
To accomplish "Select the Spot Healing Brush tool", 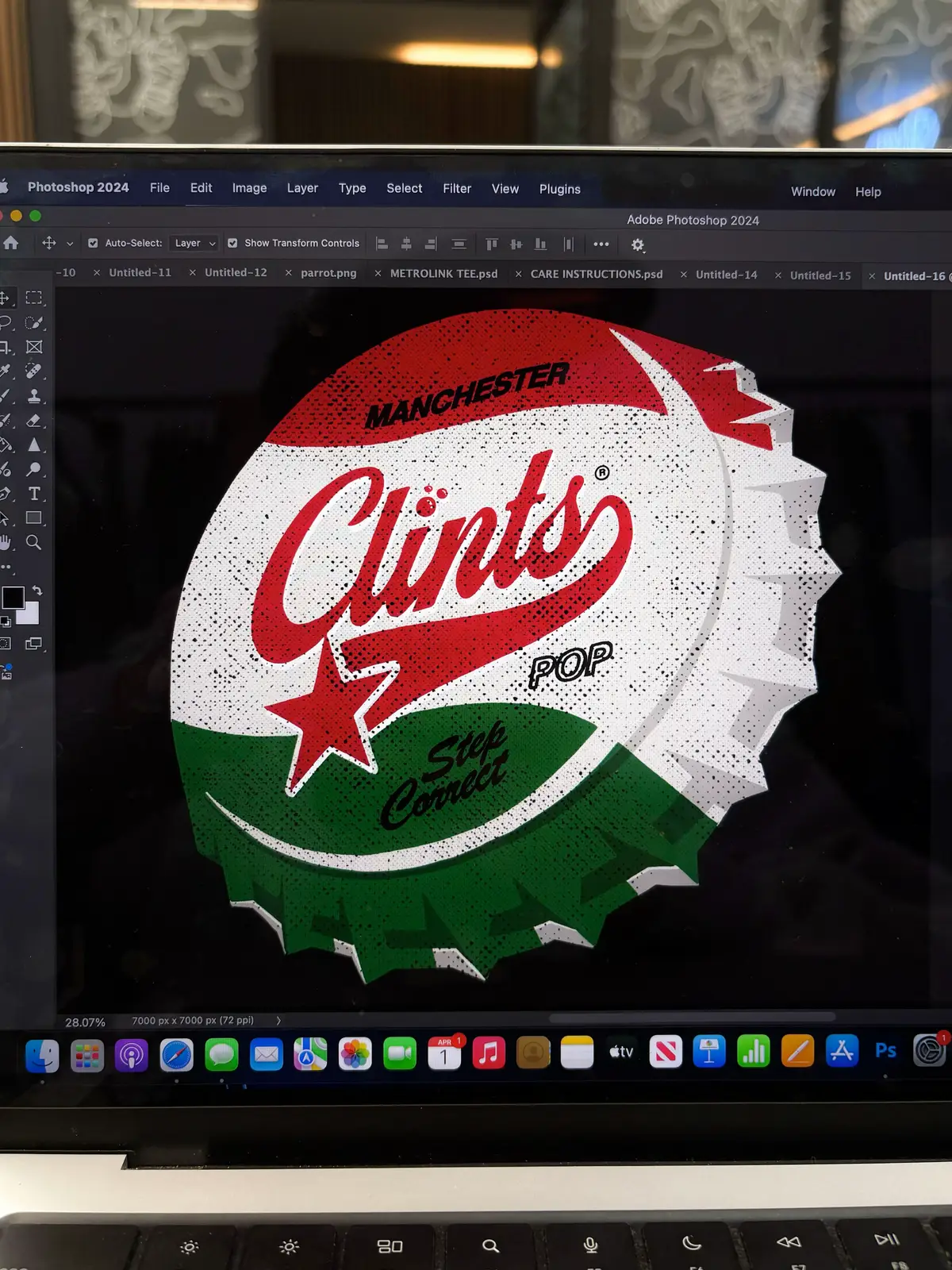I will pos(33,371).
